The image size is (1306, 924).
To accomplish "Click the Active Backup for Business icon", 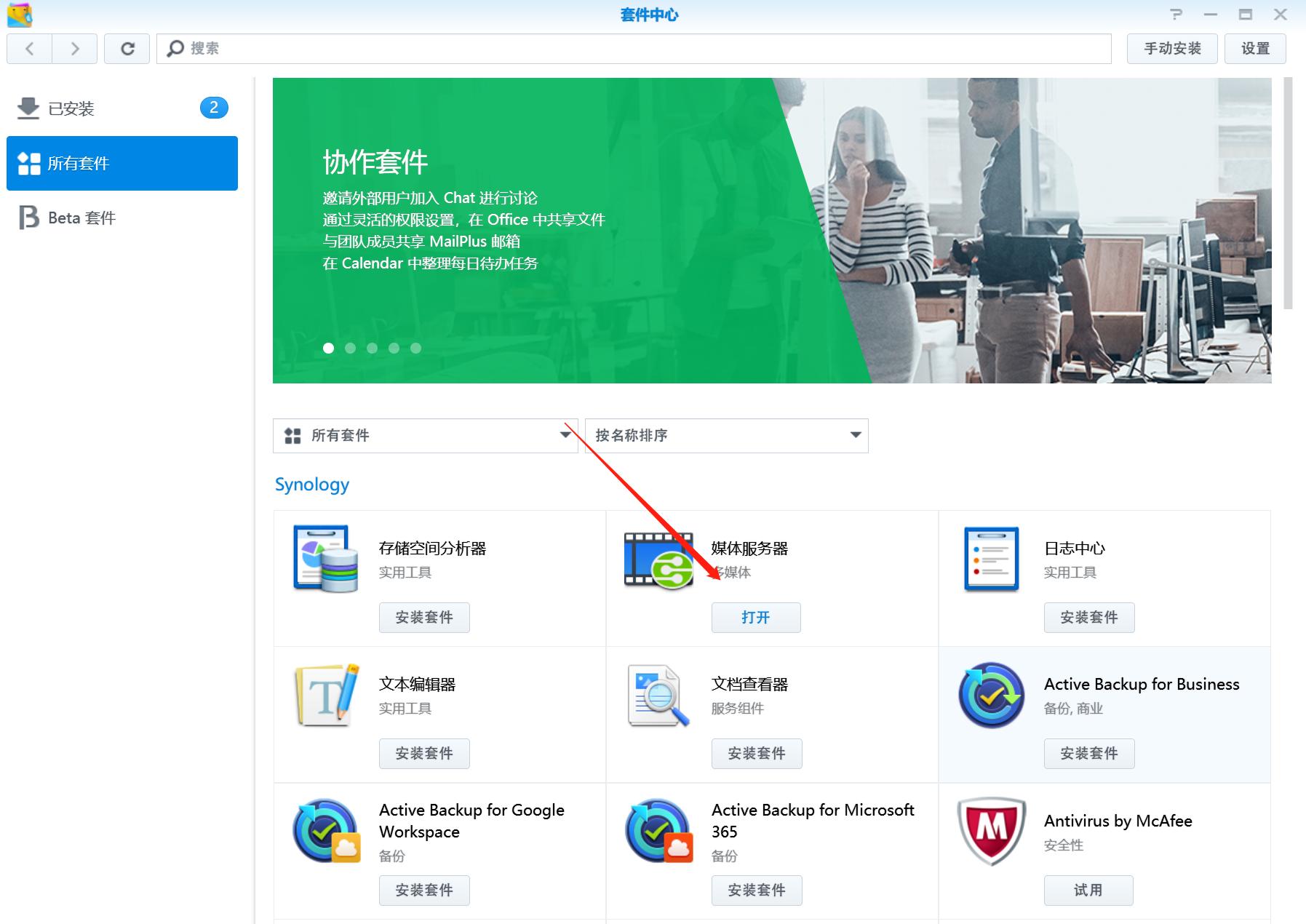I will coord(990,695).
